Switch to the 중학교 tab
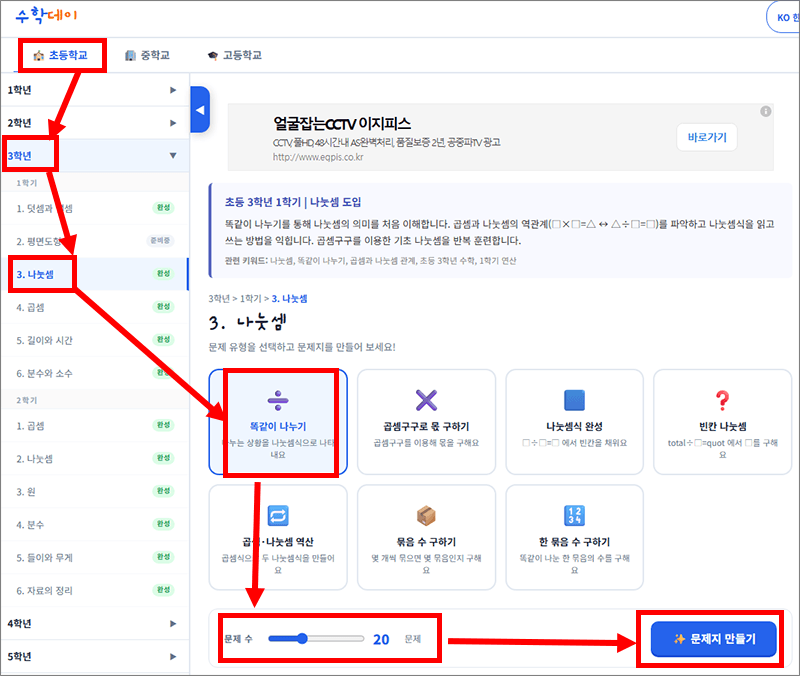The width and height of the screenshot is (800, 676). (x=147, y=55)
